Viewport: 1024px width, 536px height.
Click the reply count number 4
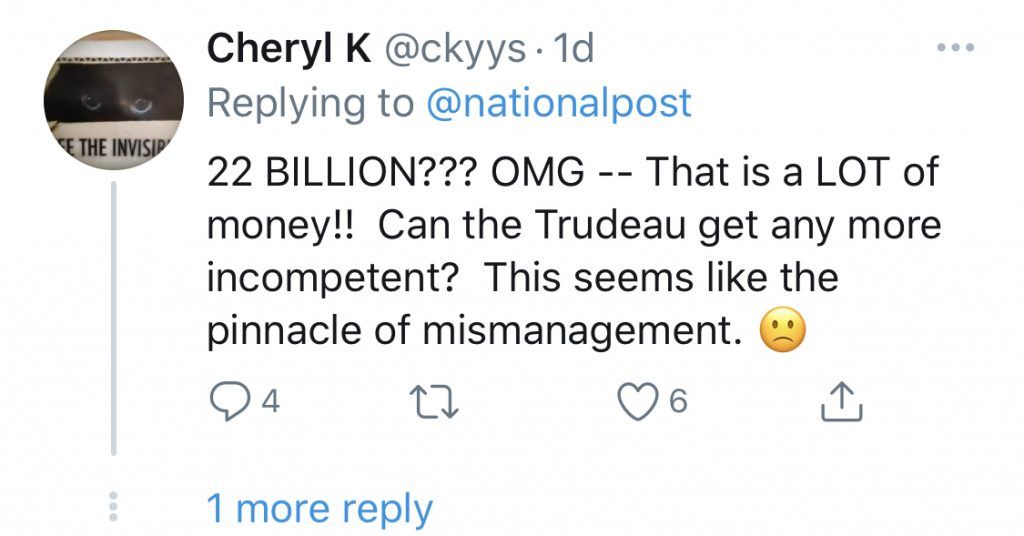pos(269,402)
